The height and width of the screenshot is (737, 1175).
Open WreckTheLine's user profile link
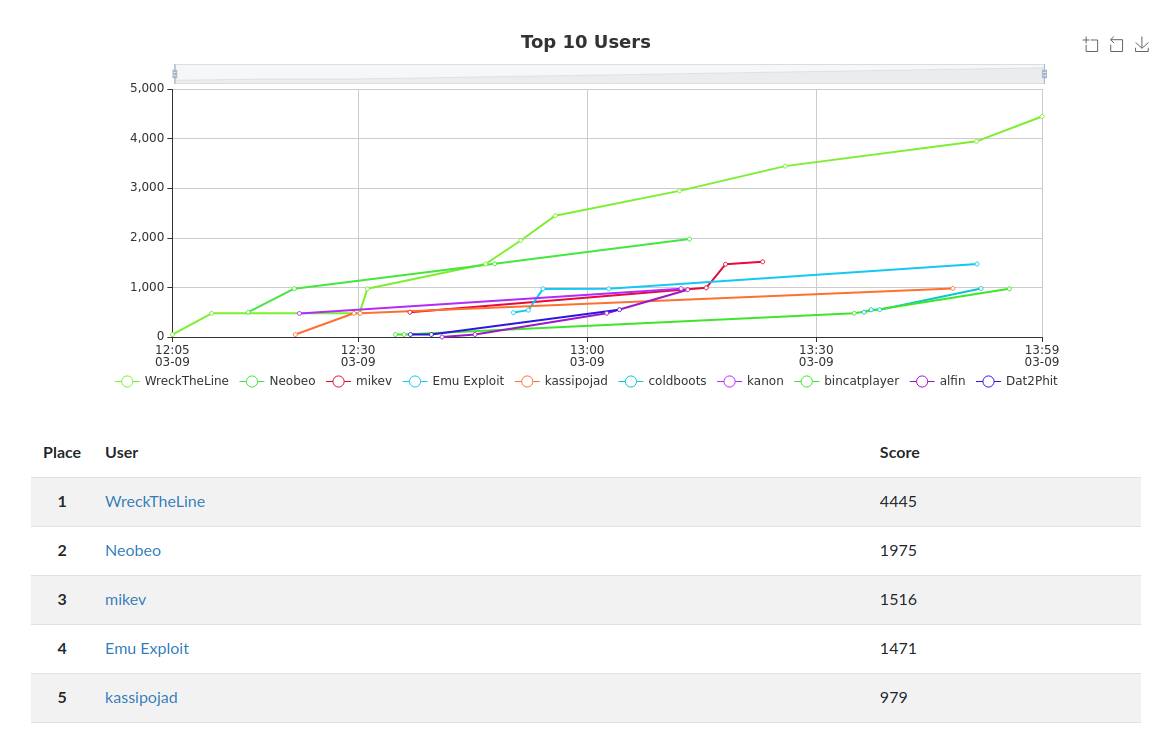pyautogui.click(x=155, y=501)
